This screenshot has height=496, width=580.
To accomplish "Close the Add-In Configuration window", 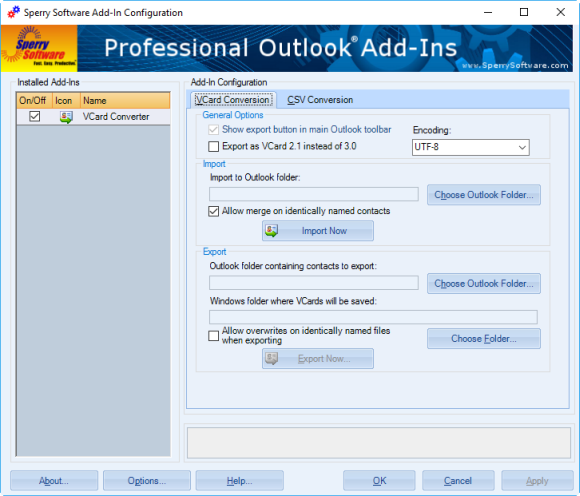I will 560,12.
